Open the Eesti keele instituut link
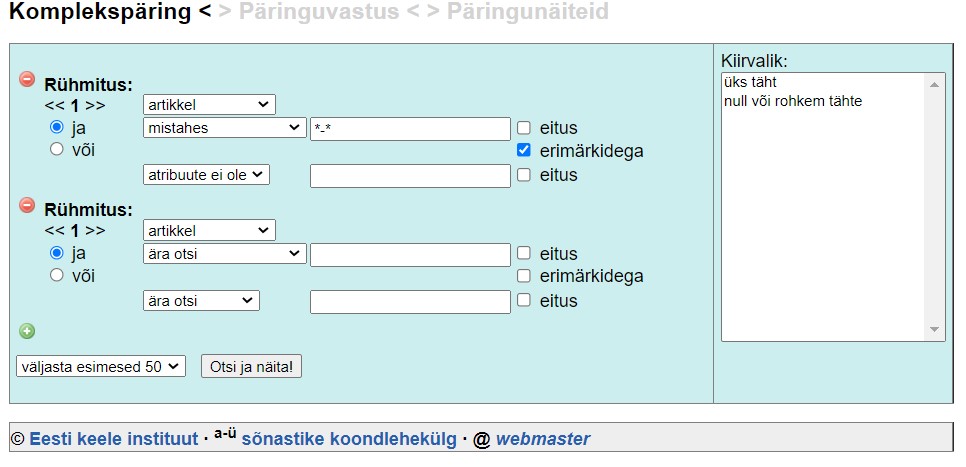This screenshot has height=467, width=966. tap(114, 438)
